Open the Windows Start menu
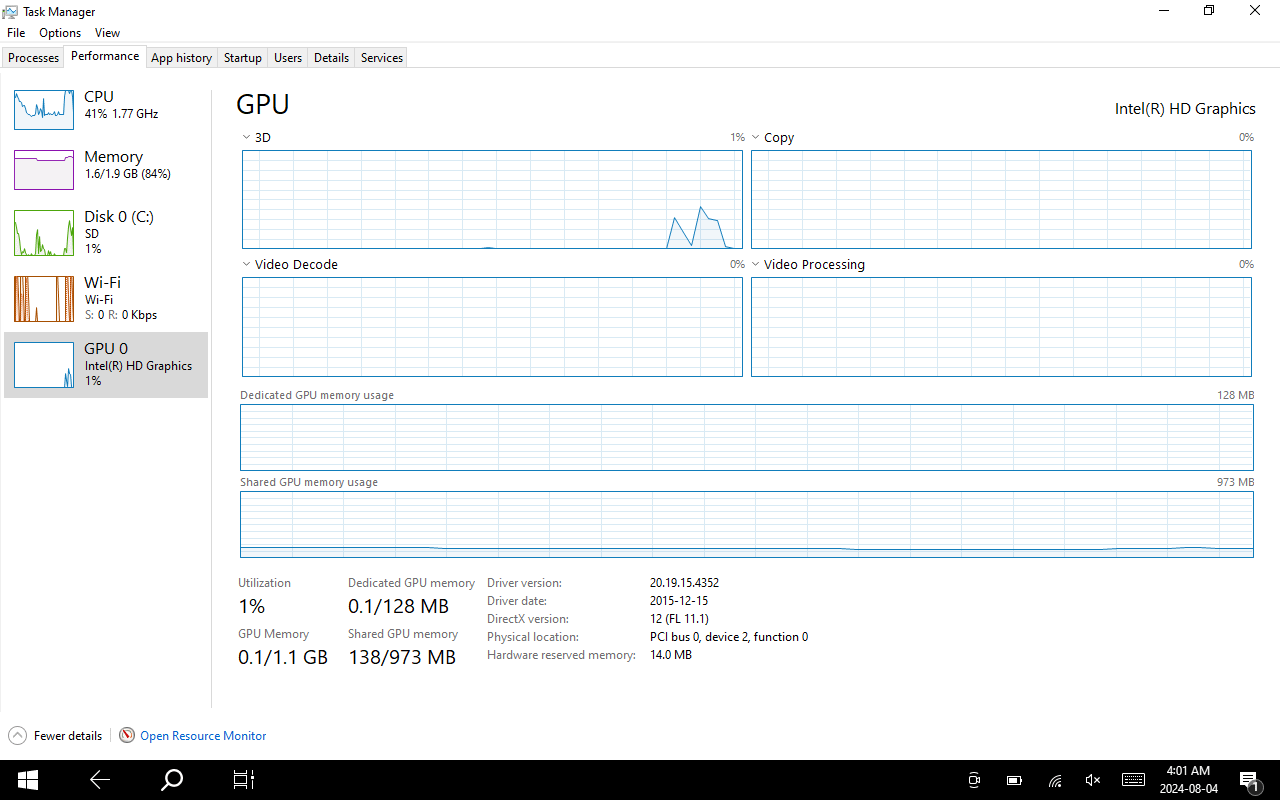This screenshot has height=800, width=1280. tap(27, 780)
